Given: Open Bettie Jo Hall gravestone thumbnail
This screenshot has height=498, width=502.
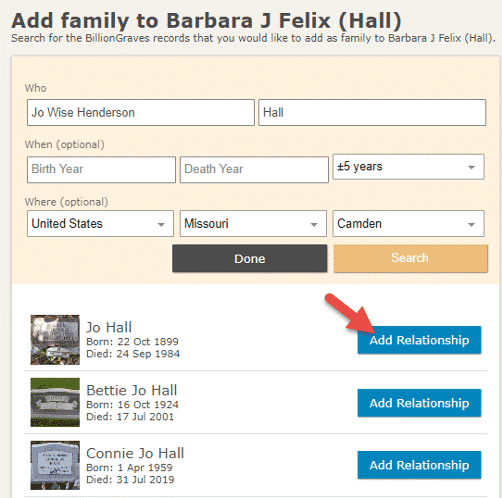Looking at the screenshot, I should click(x=55, y=402).
